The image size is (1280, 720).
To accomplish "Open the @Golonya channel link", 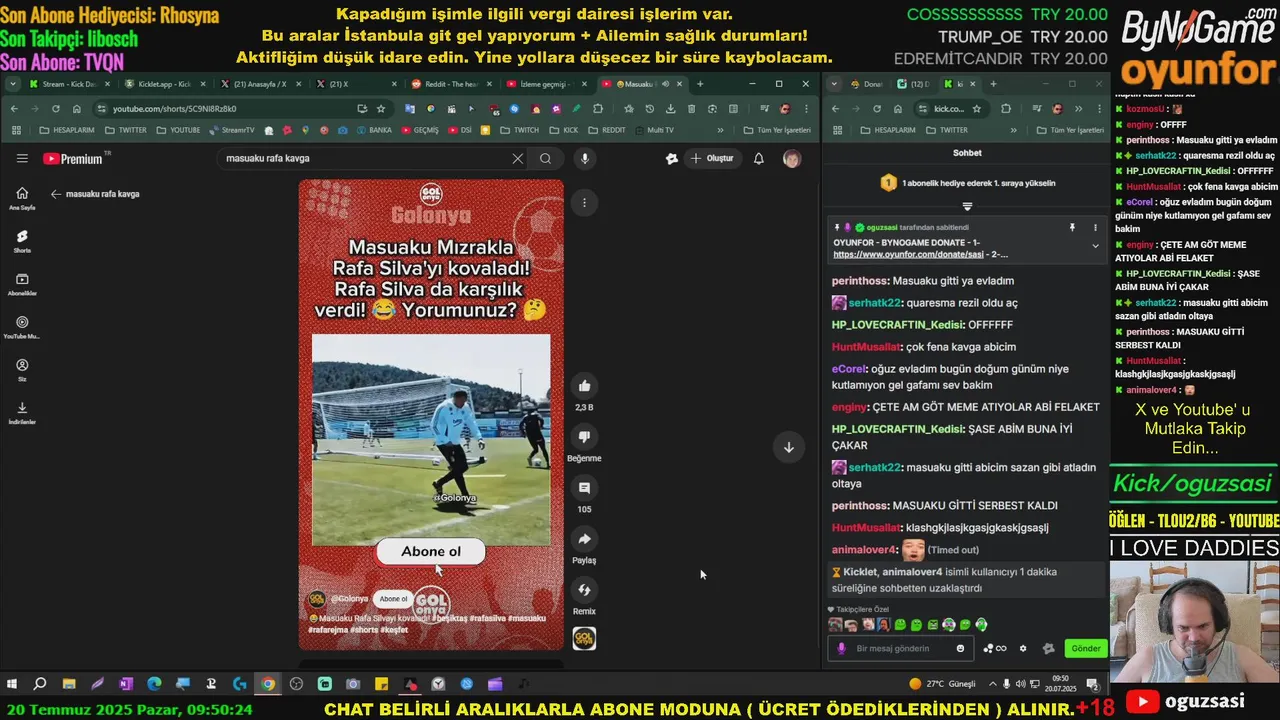I will point(350,599).
